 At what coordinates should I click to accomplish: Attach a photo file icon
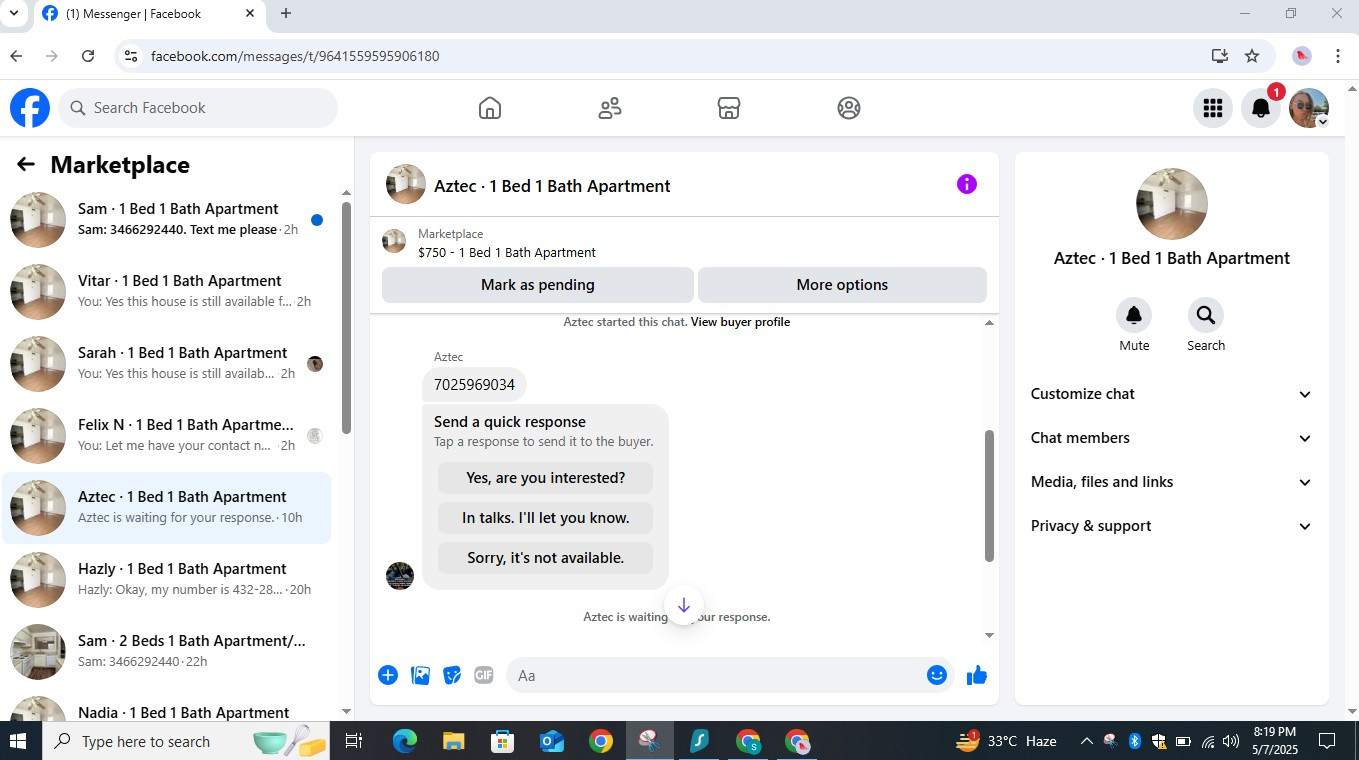pos(421,675)
